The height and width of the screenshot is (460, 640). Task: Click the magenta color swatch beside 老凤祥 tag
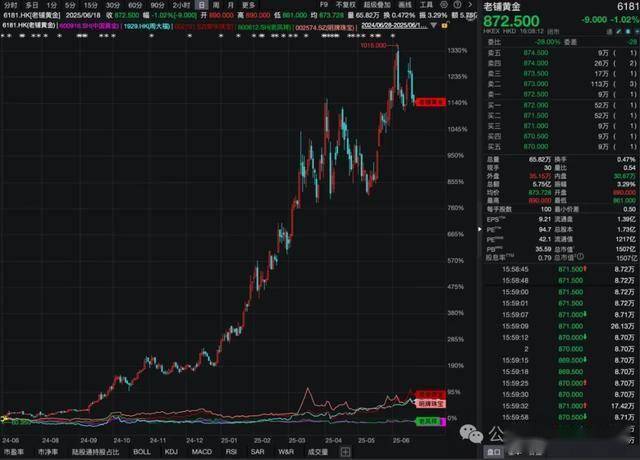point(443,422)
